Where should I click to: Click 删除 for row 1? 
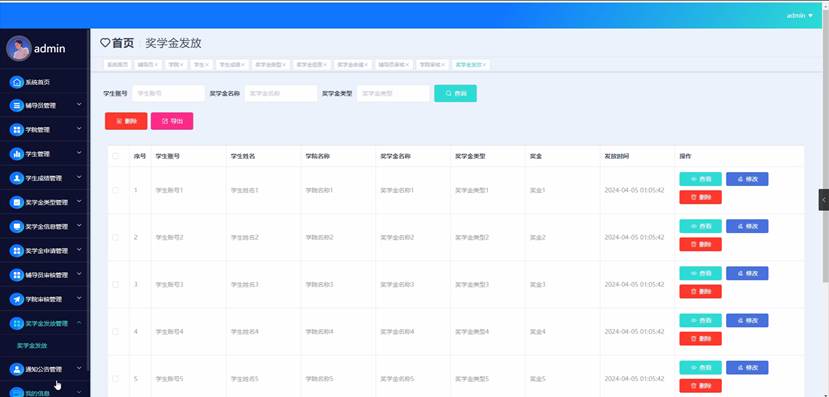coord(700,197)
